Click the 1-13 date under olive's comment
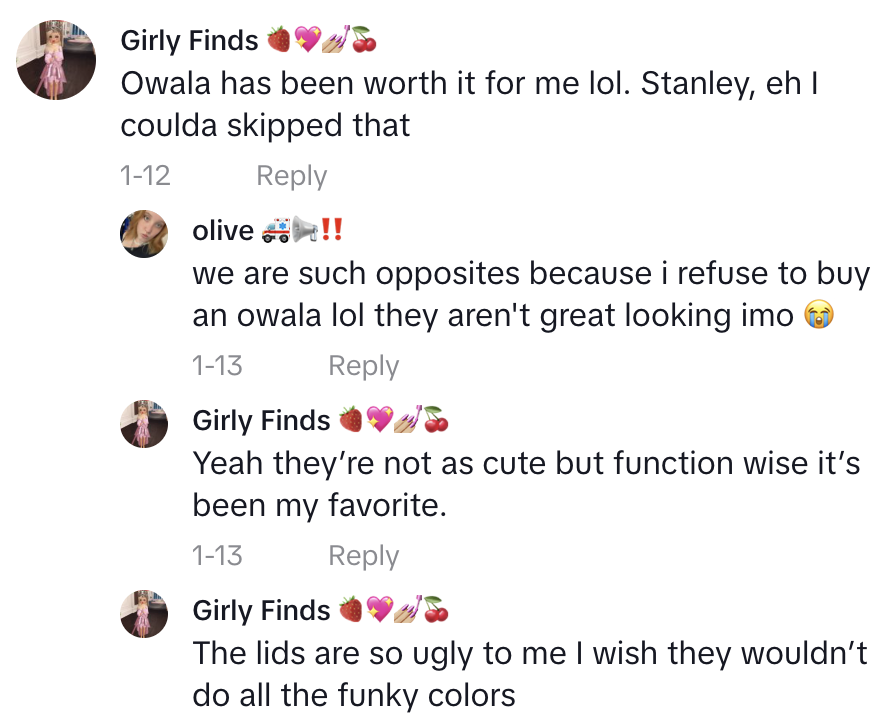886x722 pixels. click(x=217, y=366)
